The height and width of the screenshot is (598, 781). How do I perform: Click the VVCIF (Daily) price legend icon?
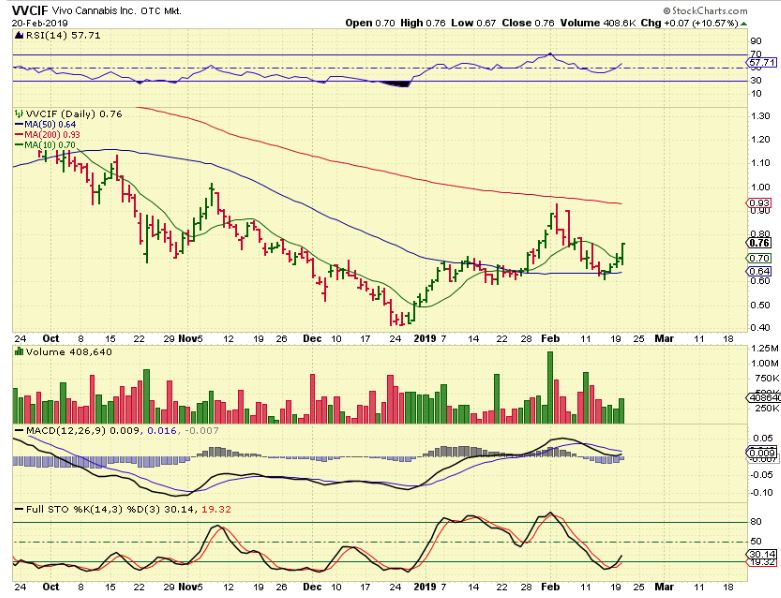pyautogui.click(x=19, y=114)
